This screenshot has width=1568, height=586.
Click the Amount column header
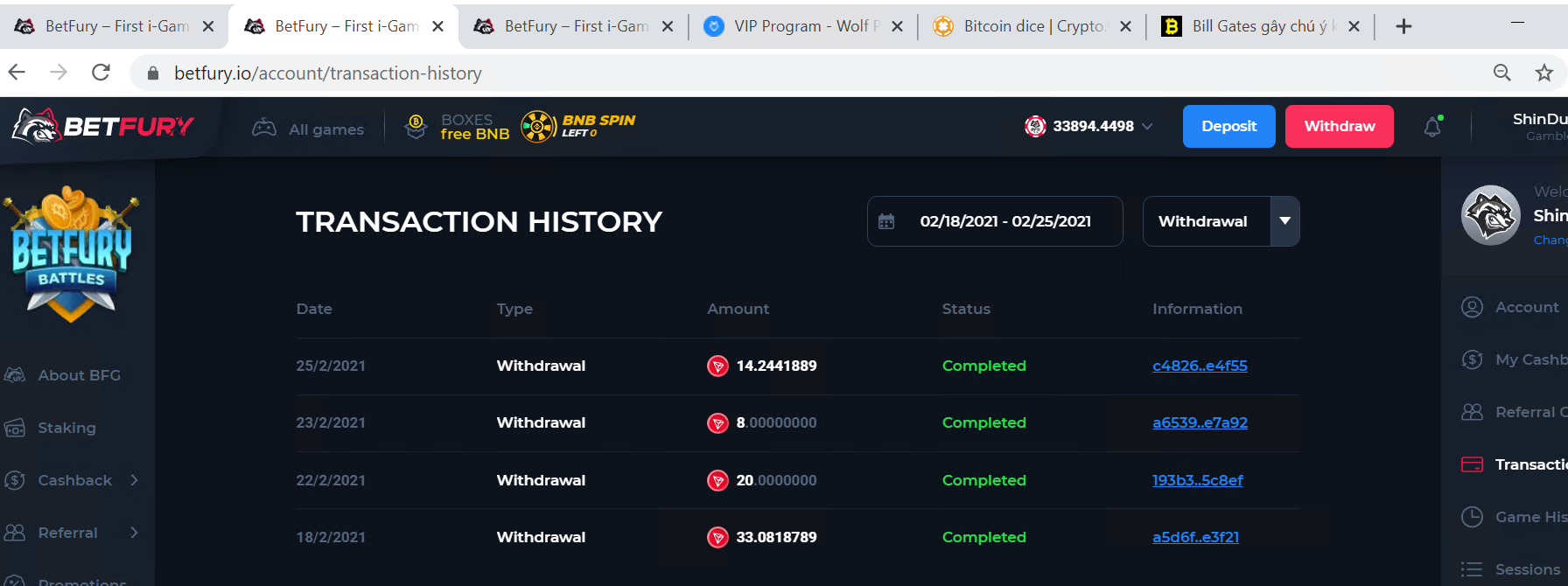738,309
